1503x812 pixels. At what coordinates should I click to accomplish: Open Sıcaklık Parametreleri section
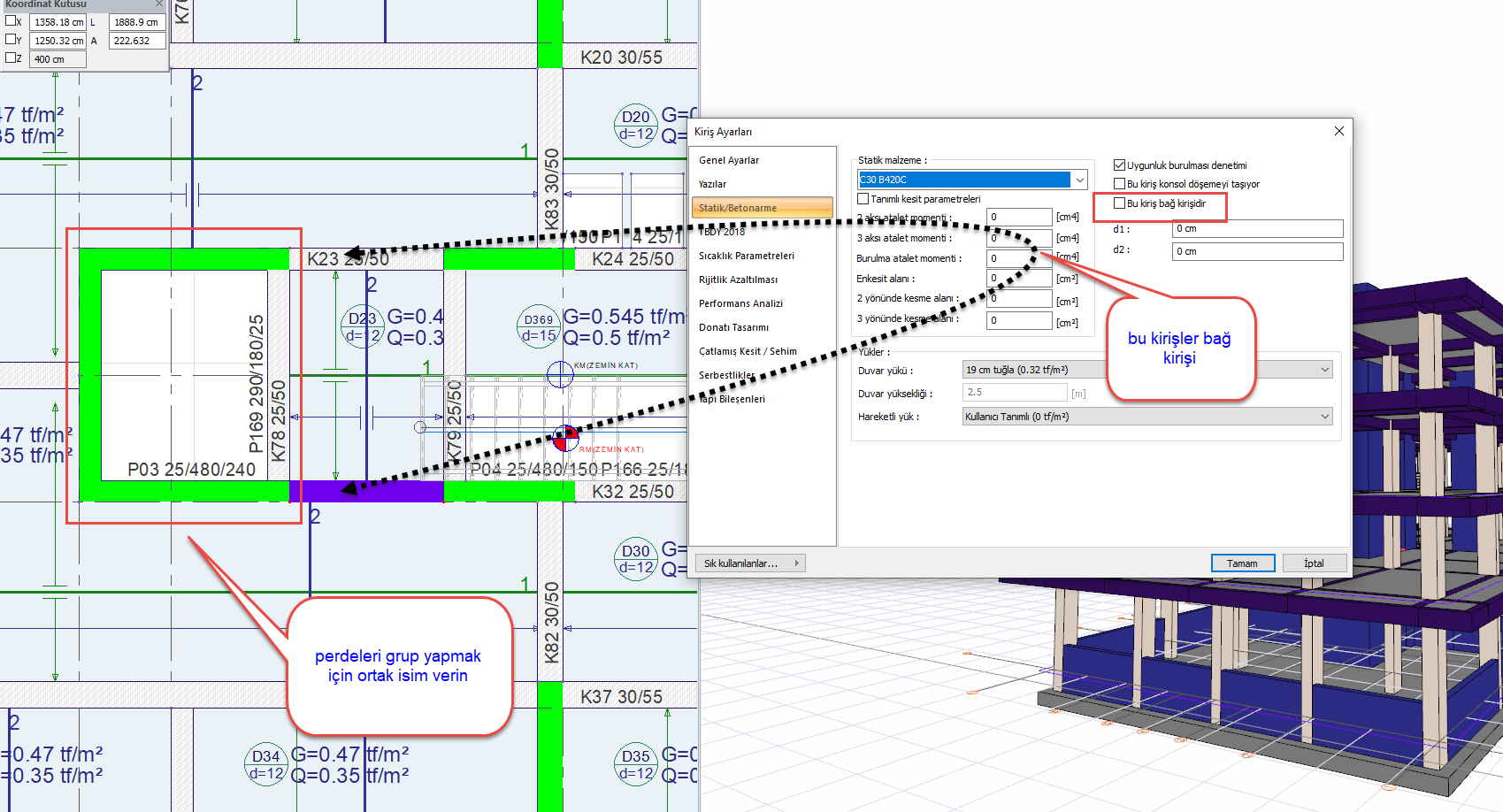point(747,256)
